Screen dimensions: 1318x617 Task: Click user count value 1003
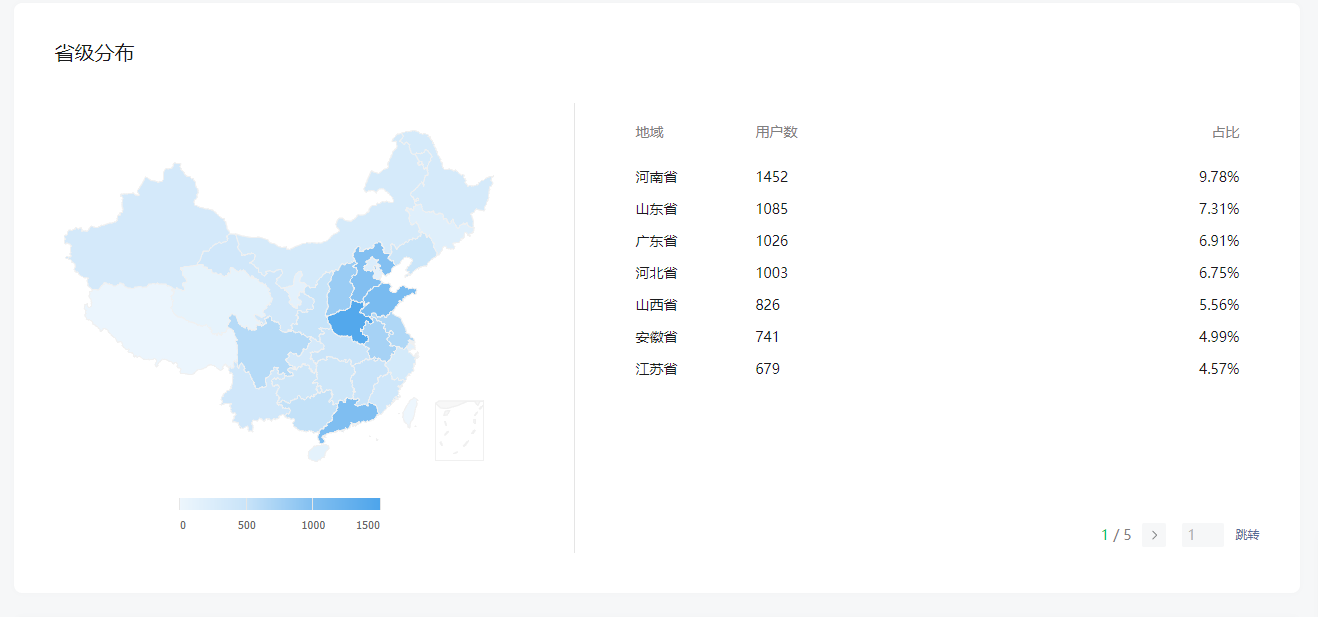click(x=772, y=273)
